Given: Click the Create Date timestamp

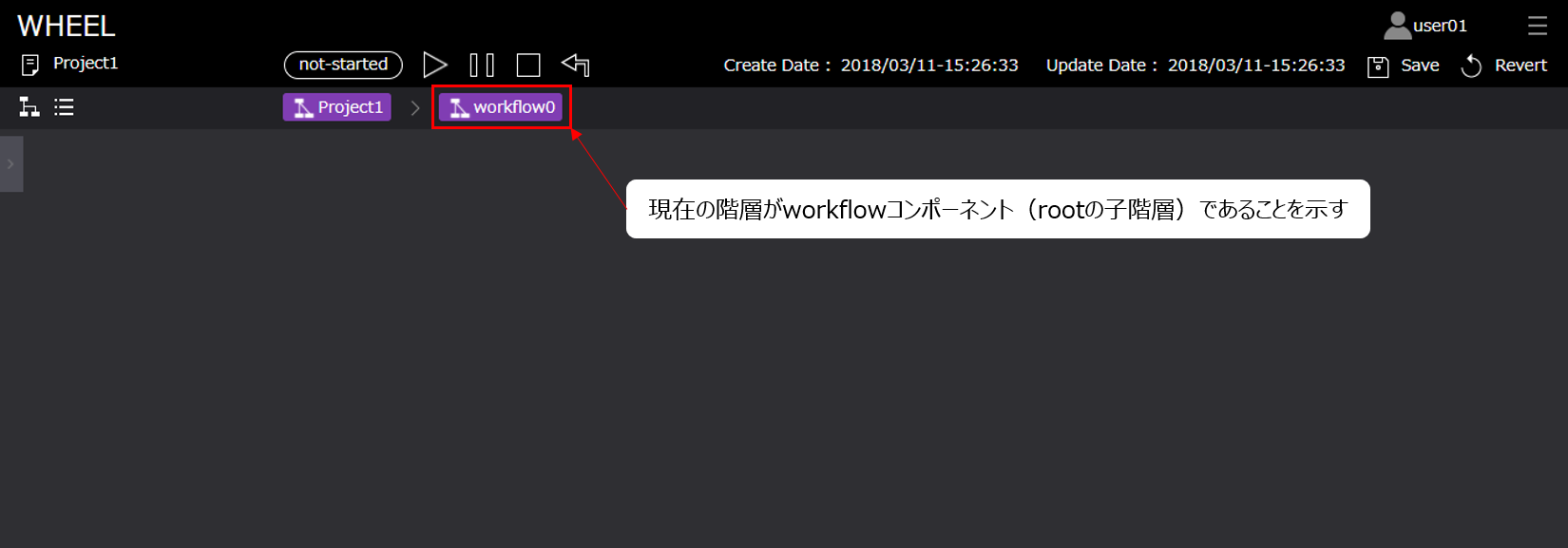Looking at the screenshot, I should coord(928,66).
